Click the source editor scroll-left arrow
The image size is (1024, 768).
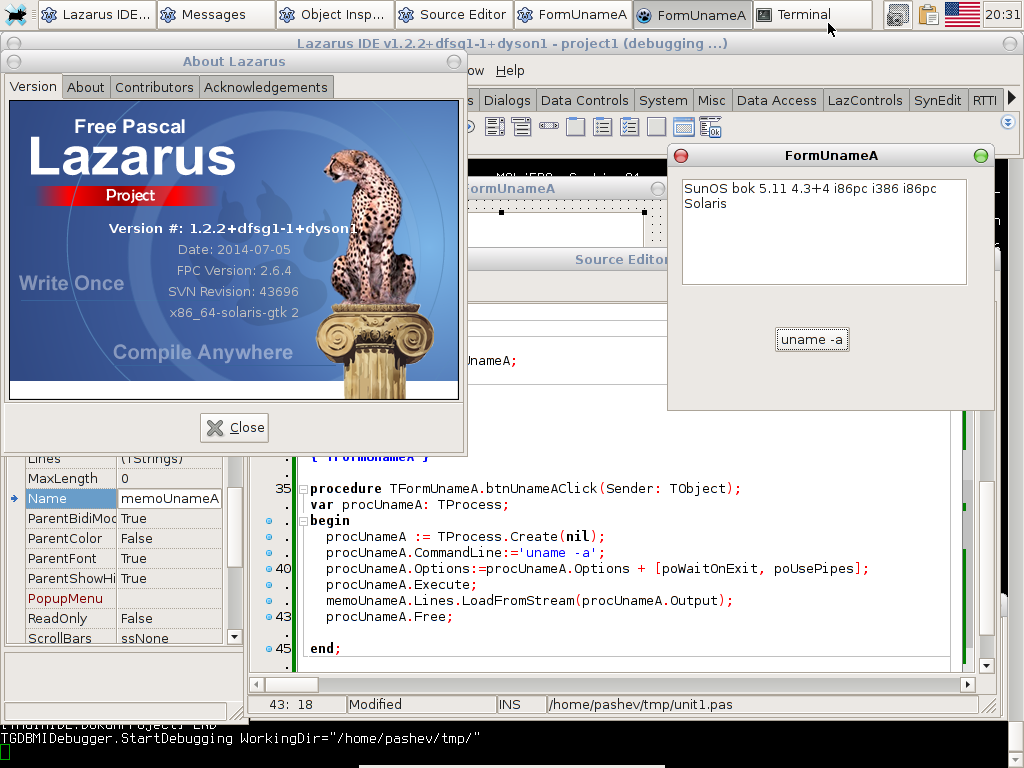pyautogui.click(x=257, y=684)
